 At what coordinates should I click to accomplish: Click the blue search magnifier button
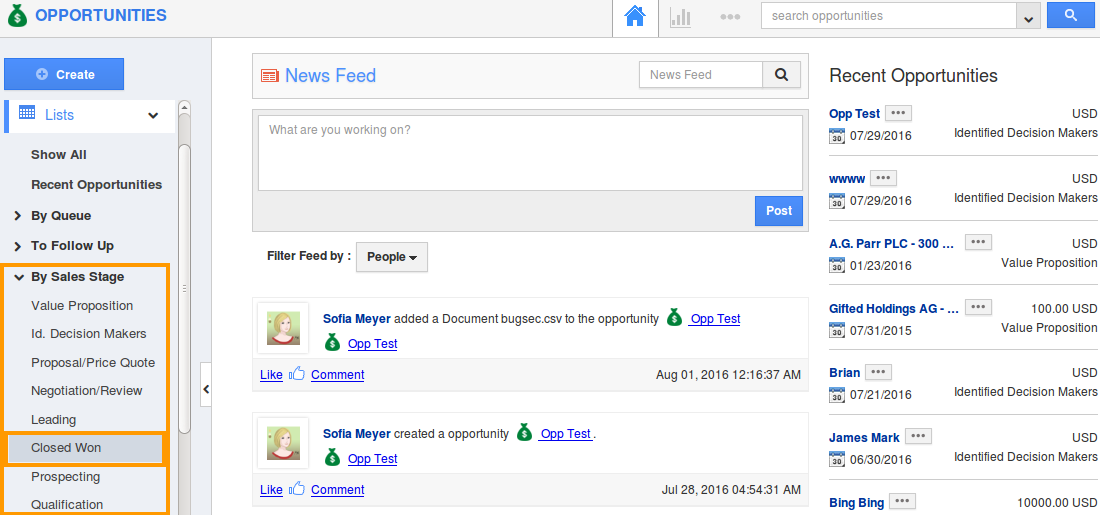coord(1070,16)
